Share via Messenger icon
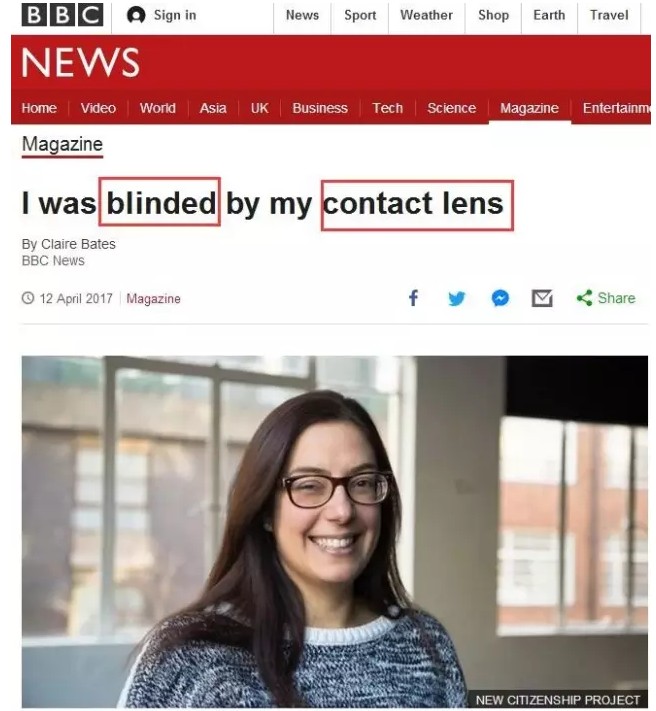Screen dimensions: 656x711 click(x=501, y=298)
